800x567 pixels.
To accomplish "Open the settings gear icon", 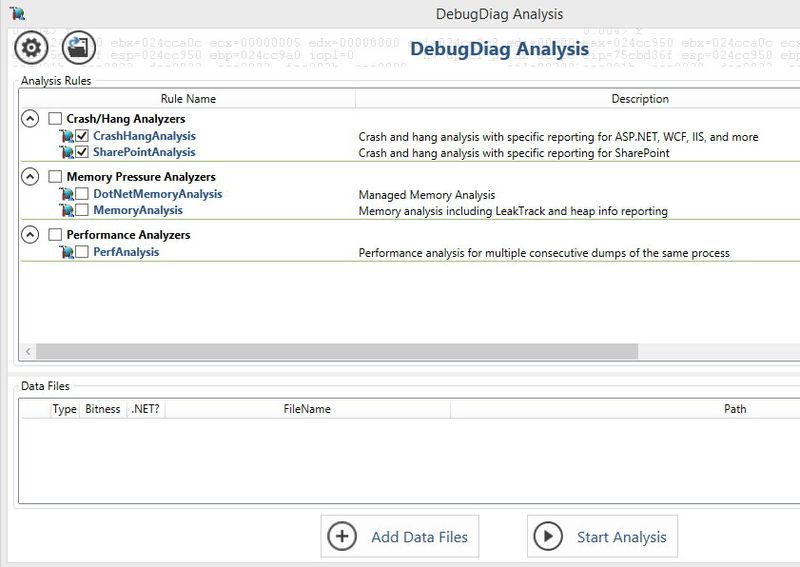I will 31,48.
